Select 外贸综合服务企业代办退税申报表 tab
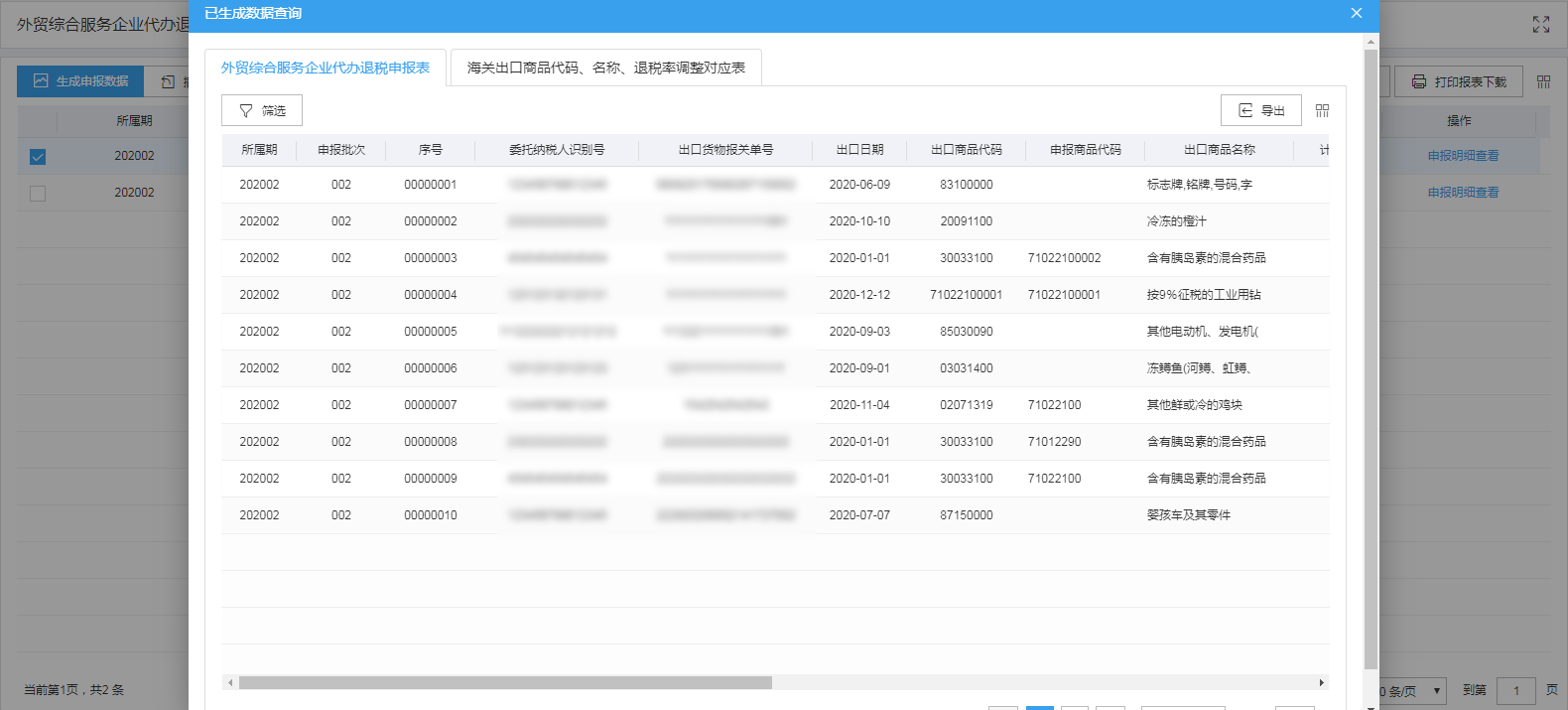The image size is (1568, 710). (x=326, y=68)
